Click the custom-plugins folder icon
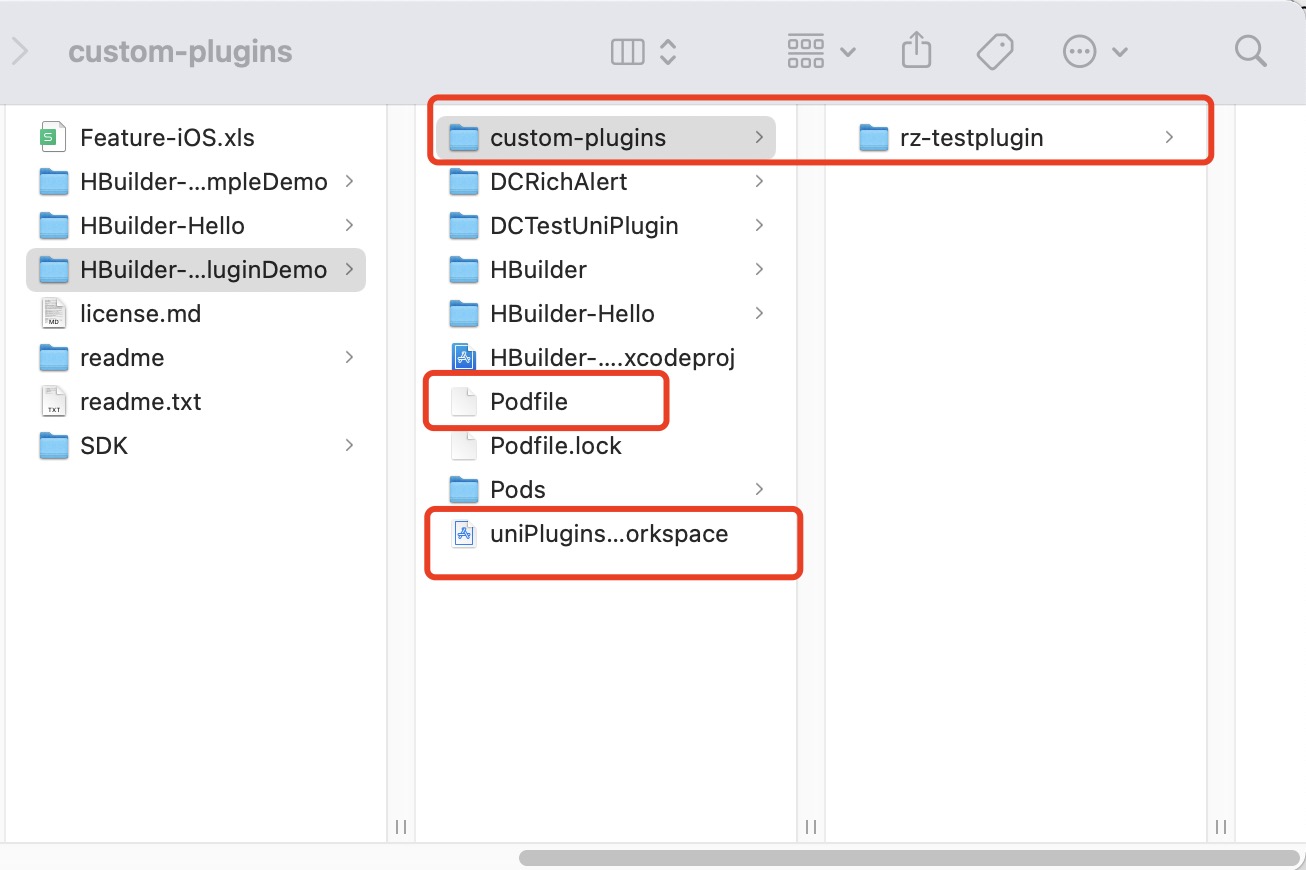Viewport: 1306px width, 870px height. [x=464, y=137]
